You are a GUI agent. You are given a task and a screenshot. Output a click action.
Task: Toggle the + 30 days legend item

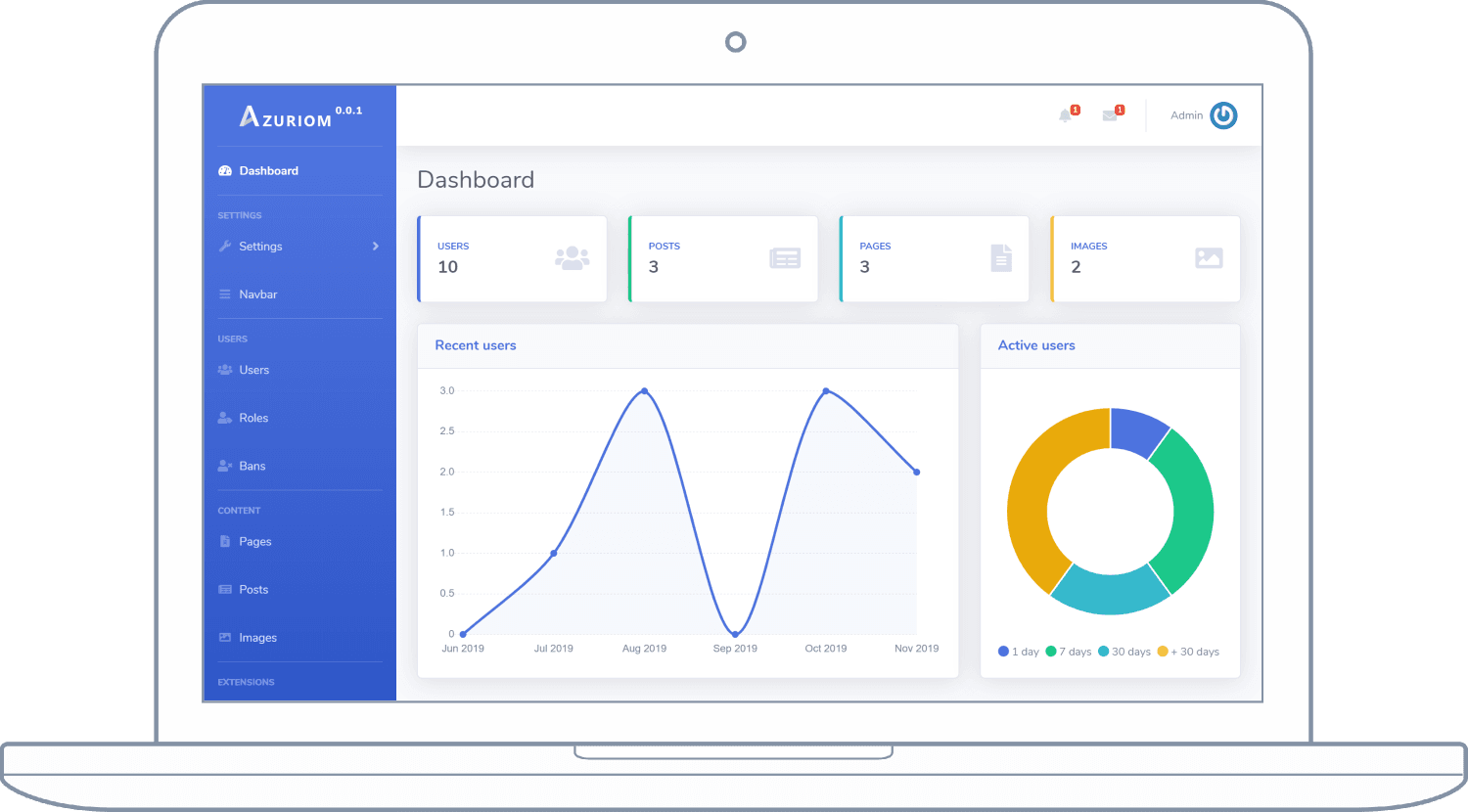click(1188, 652)
